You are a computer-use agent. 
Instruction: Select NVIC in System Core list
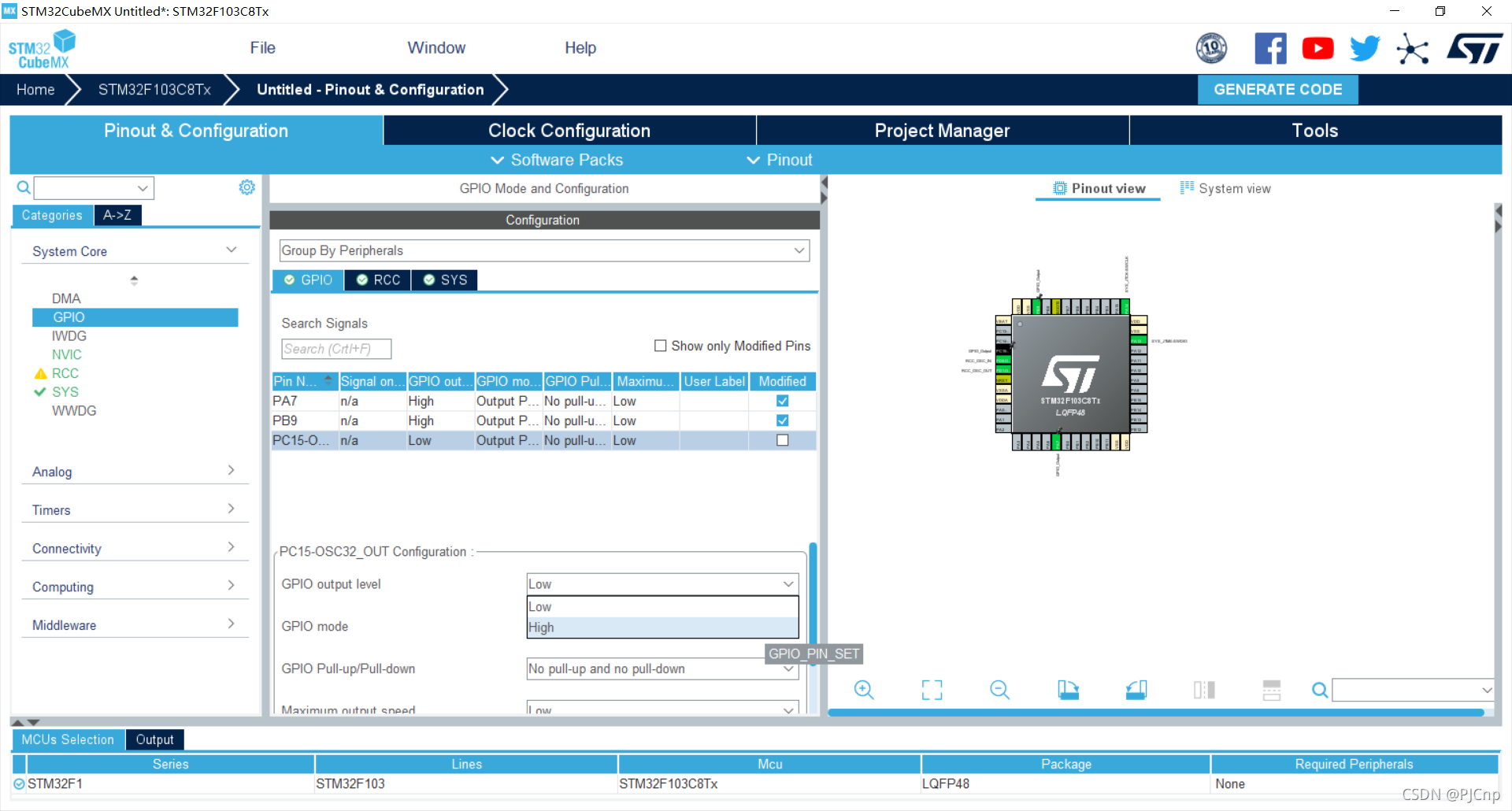coord(67,354)
